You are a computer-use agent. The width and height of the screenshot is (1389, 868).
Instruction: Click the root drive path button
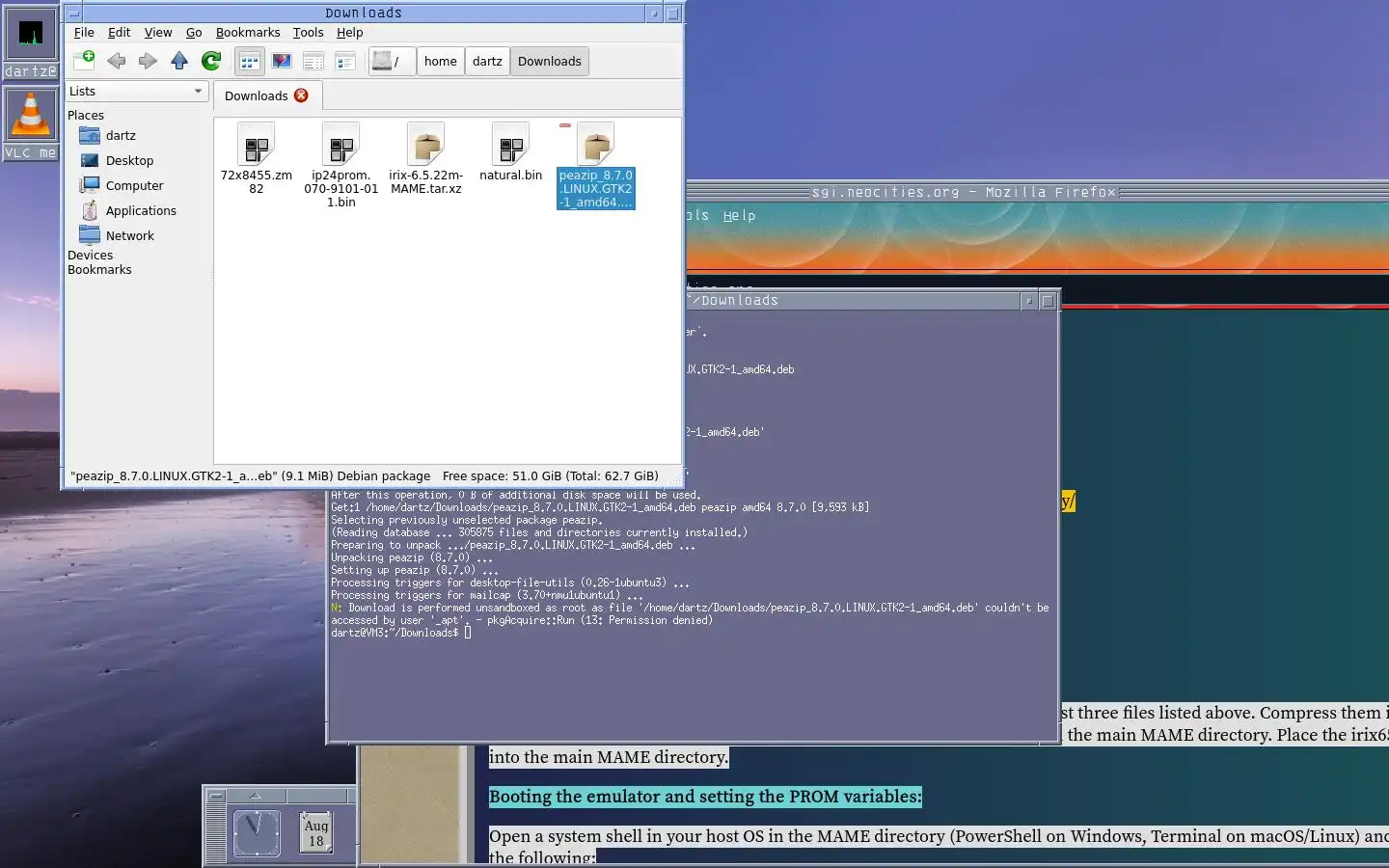pos(392,62)
